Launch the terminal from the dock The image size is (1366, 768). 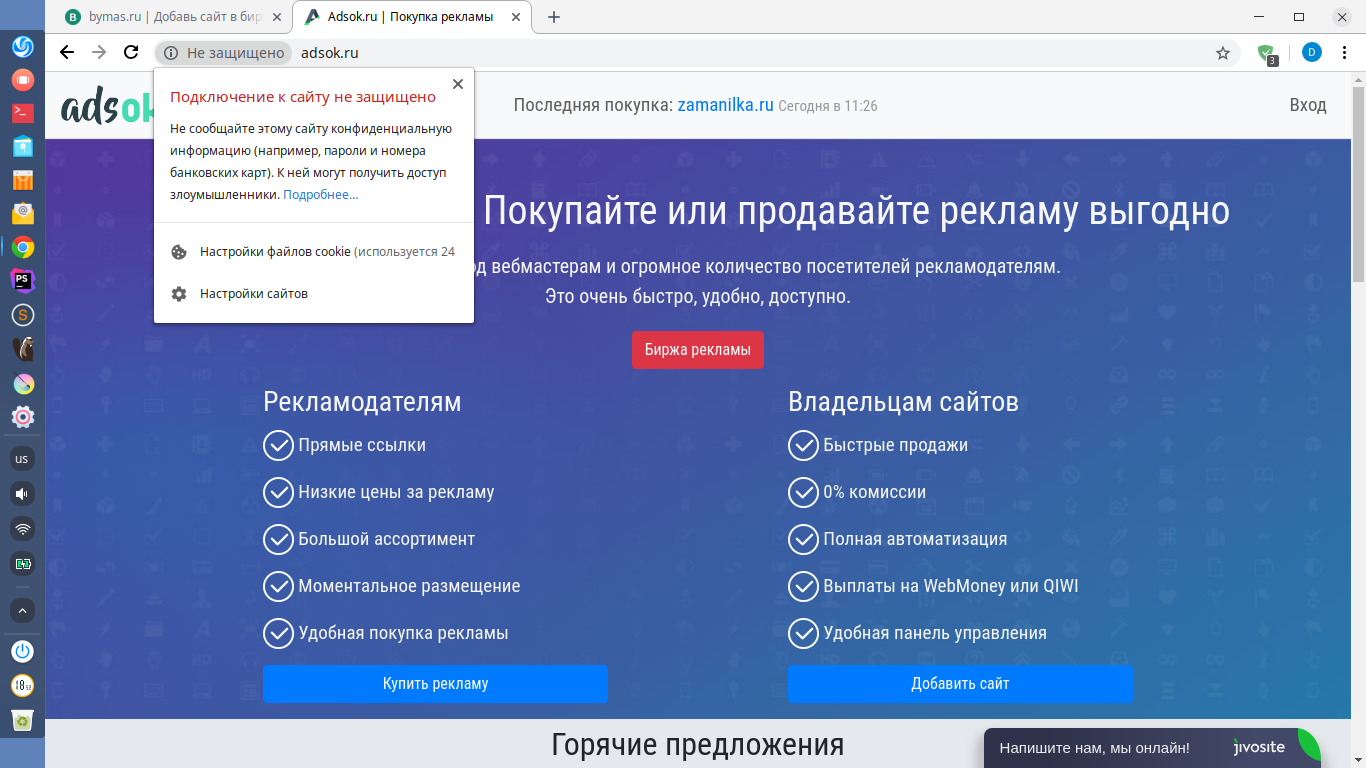coord(22,113)
